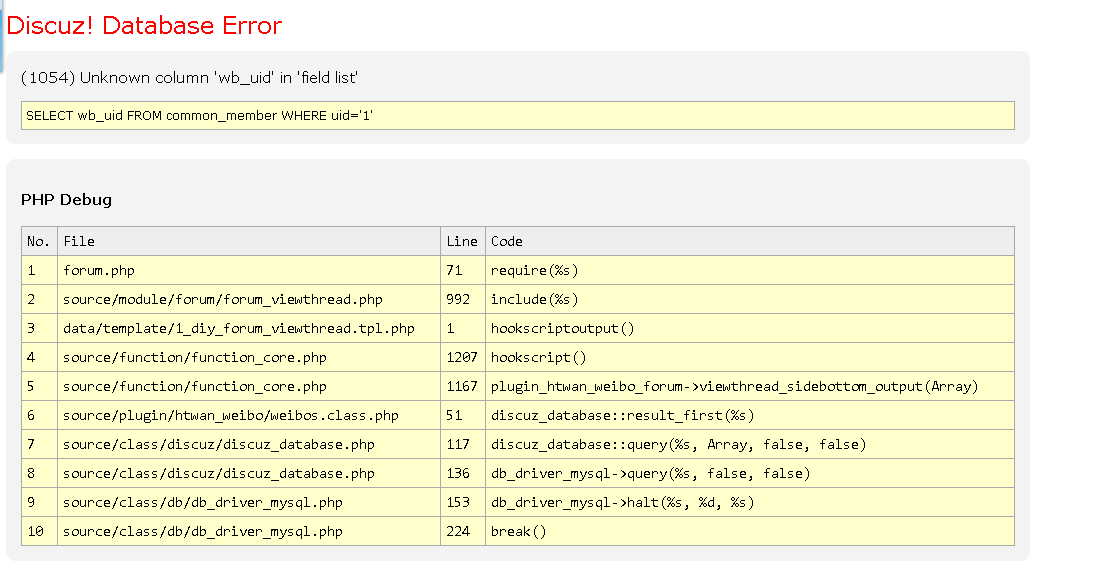Click the db_driver_mysql->query code cell
Image resolution: width=1103 pixels, height=563 pixels.
650,473
